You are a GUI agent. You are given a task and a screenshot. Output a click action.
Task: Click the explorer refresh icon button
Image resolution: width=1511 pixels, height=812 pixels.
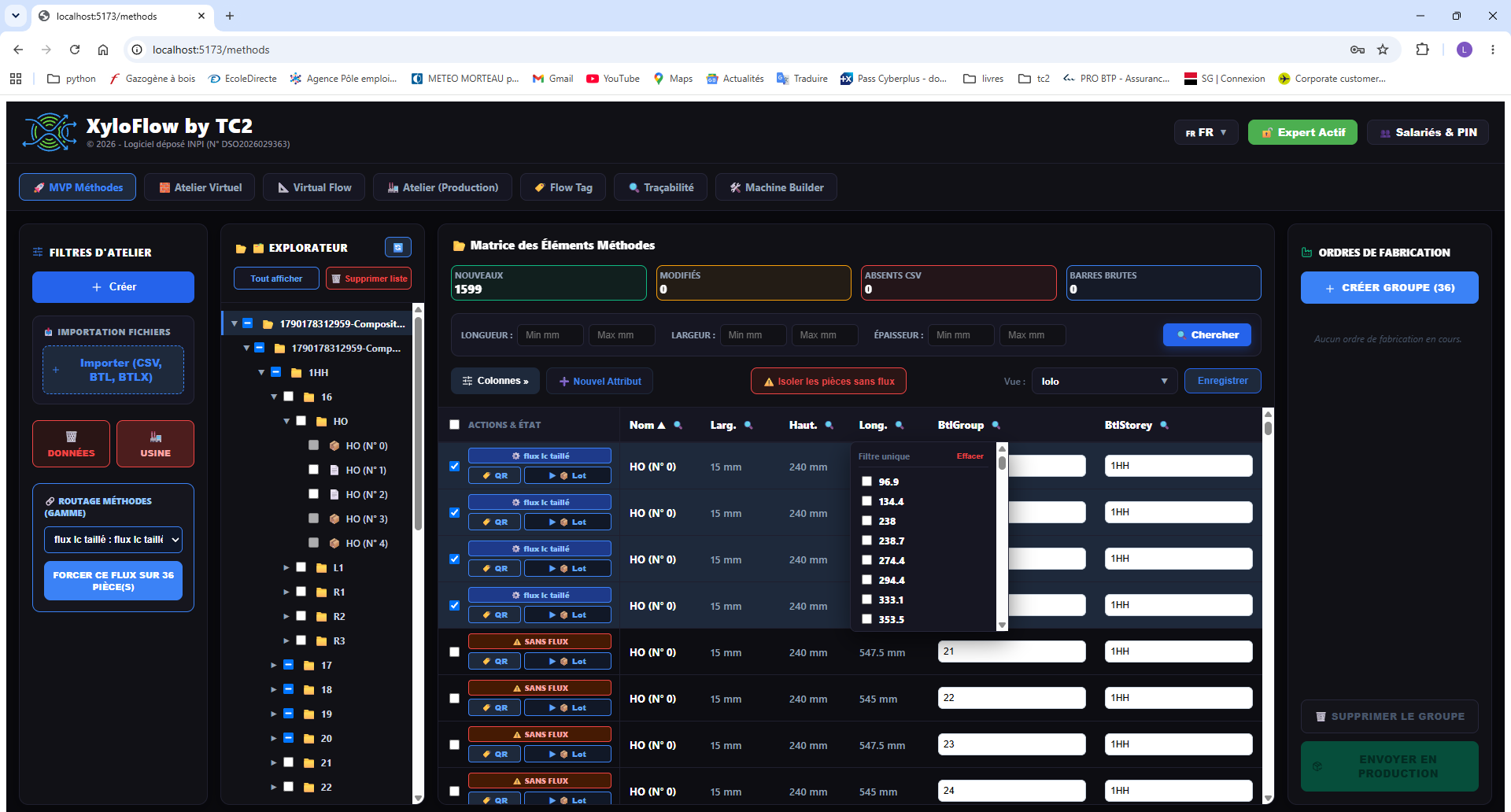pyautogui.click(x=398, y=247)
